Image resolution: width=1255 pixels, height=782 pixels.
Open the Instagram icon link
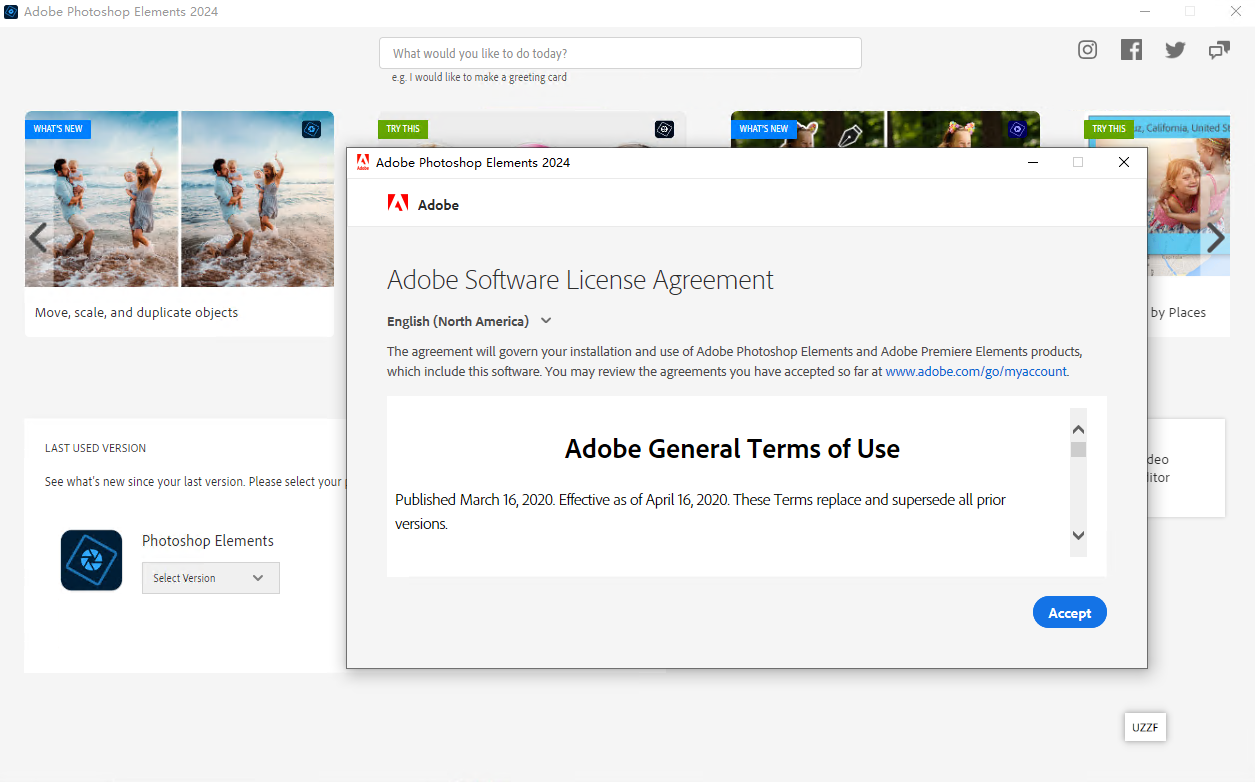pyautogui.click(x=1087, y=50)
